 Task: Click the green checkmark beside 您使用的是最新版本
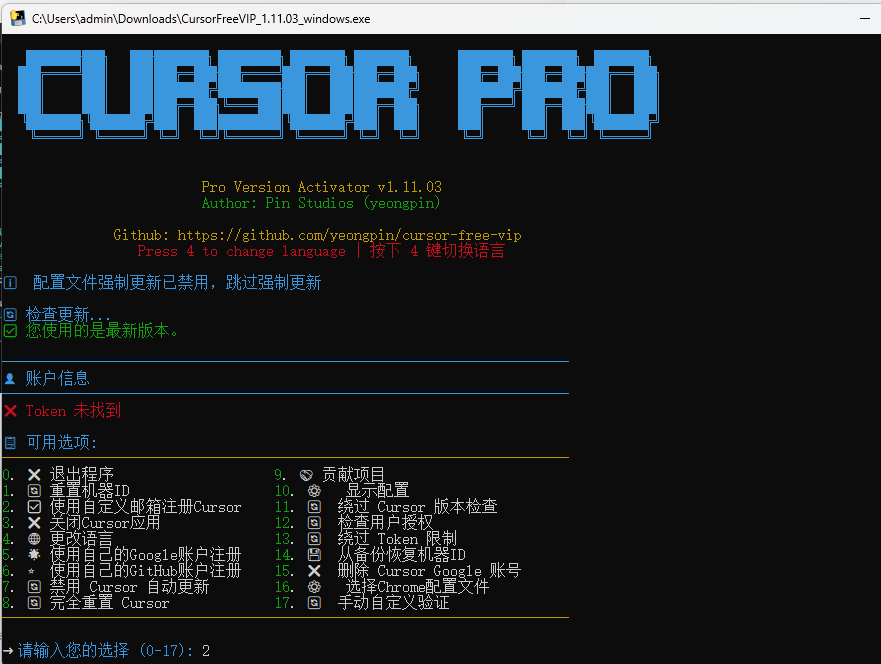(x=10, y=330)
